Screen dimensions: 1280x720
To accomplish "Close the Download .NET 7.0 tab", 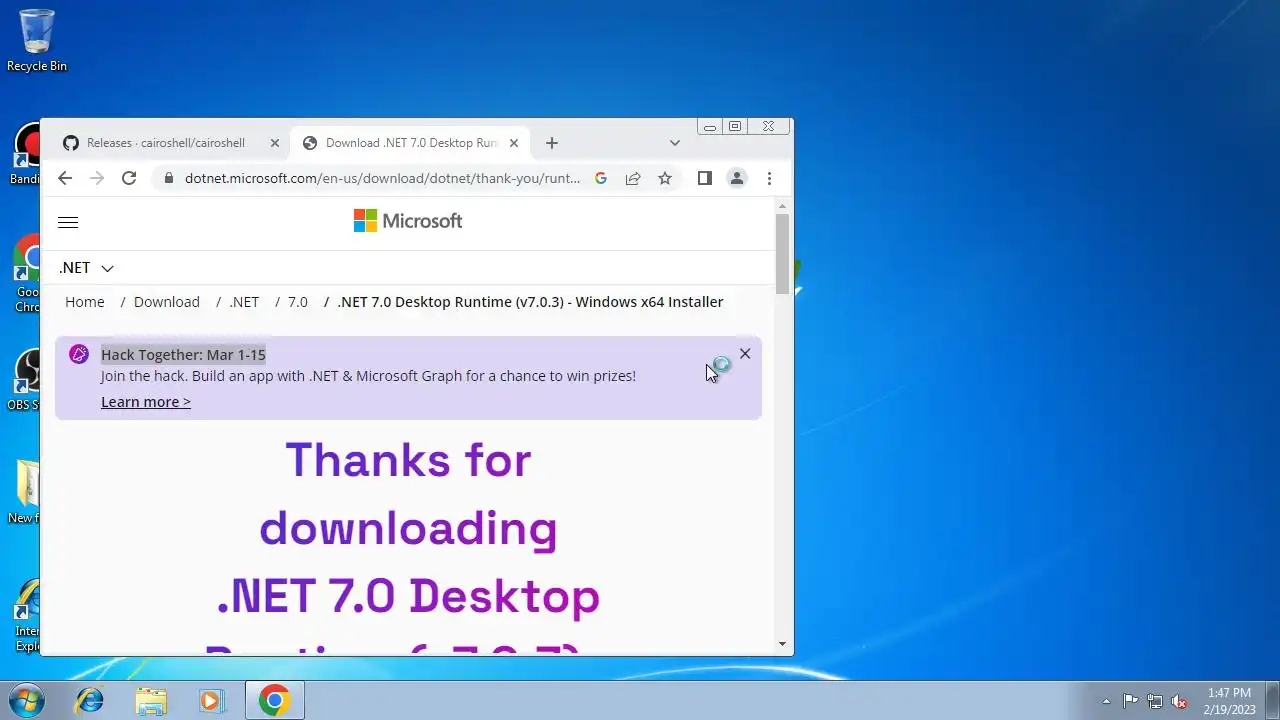I will (x=514, y=143).
